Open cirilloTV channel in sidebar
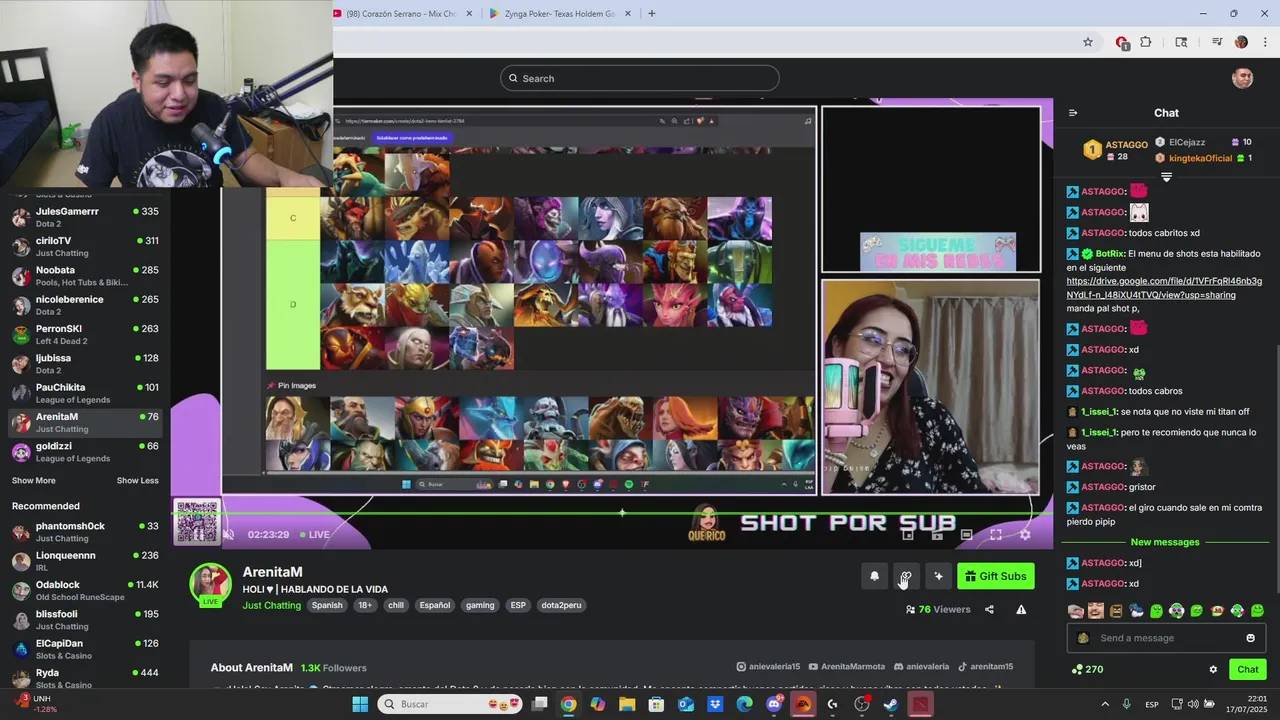Image resolution: width=1280 pixels, height=720 pixels. [x=85, y=246]
